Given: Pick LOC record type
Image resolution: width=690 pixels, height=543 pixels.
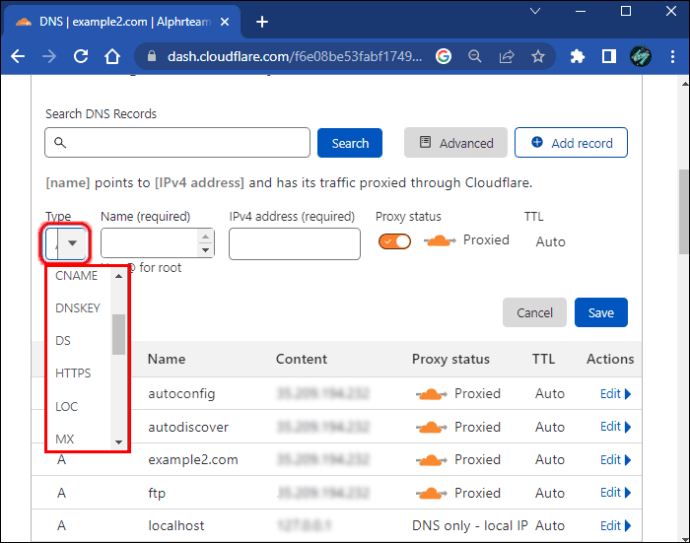Looking at the screenshot, I should tap(66, 406).
